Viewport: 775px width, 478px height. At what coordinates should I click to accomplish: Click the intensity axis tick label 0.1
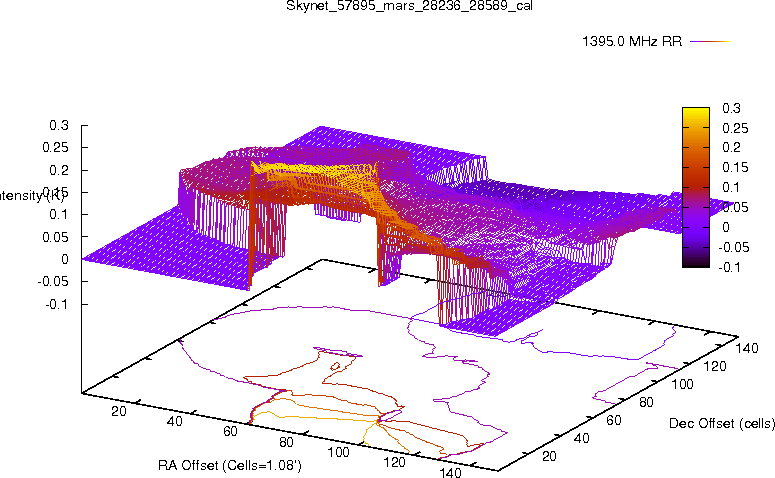pos(59,215)
